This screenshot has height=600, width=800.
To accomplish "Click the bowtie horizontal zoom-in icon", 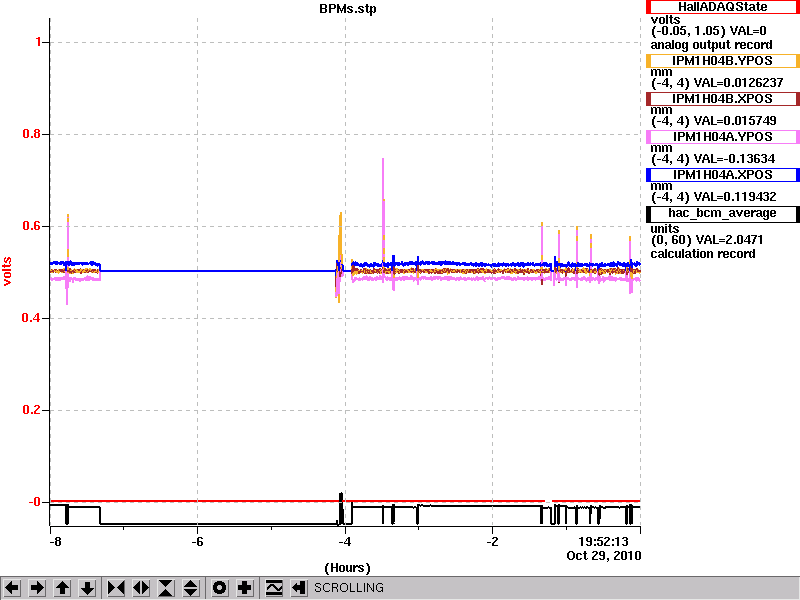I will [x=116, y=588].
